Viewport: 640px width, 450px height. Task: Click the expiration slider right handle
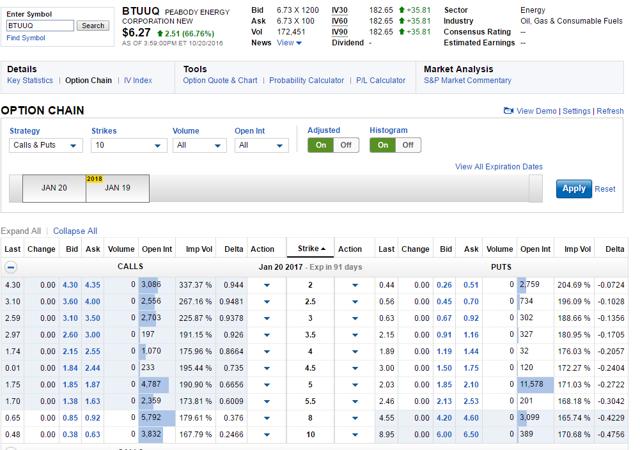[x=536, y=188]
